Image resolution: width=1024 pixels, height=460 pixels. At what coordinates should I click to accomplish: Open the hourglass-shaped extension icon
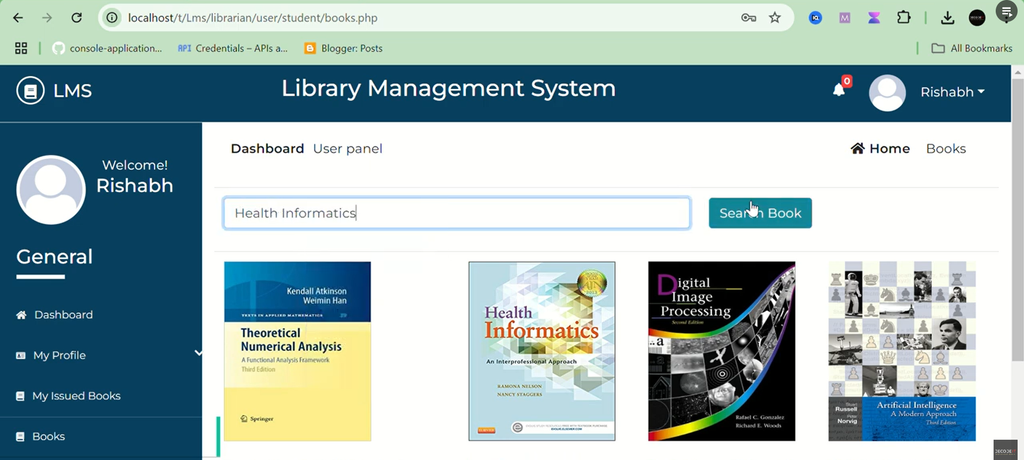pyautogui.click(x=874, y=18)
